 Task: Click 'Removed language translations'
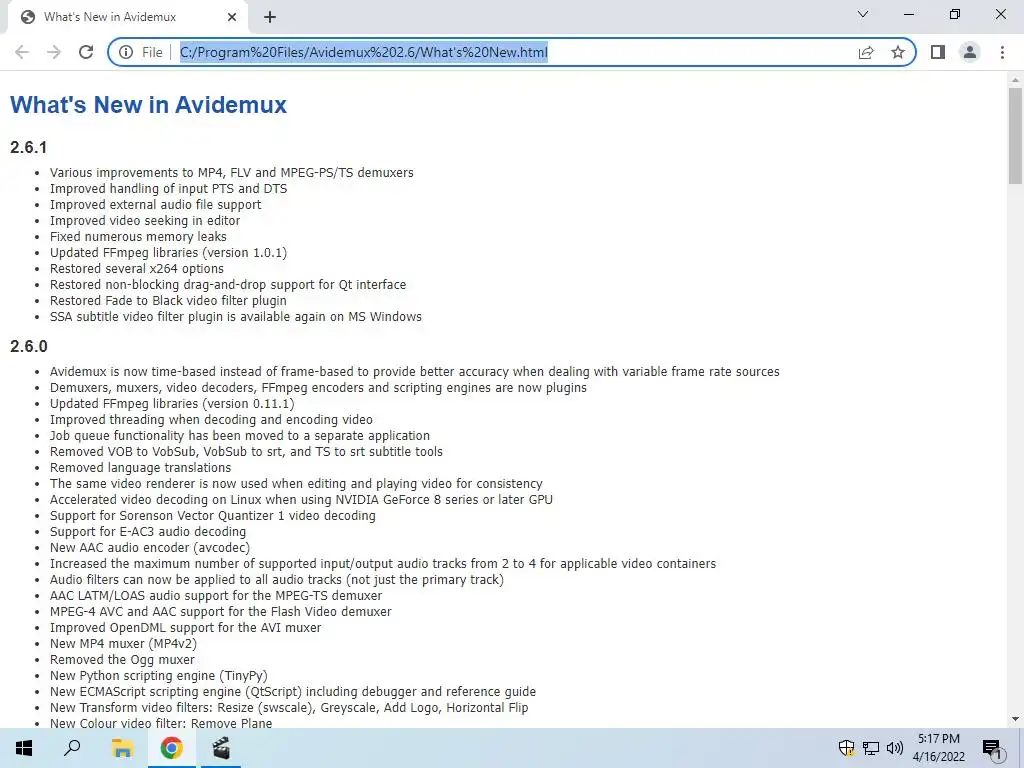(140, 468)
